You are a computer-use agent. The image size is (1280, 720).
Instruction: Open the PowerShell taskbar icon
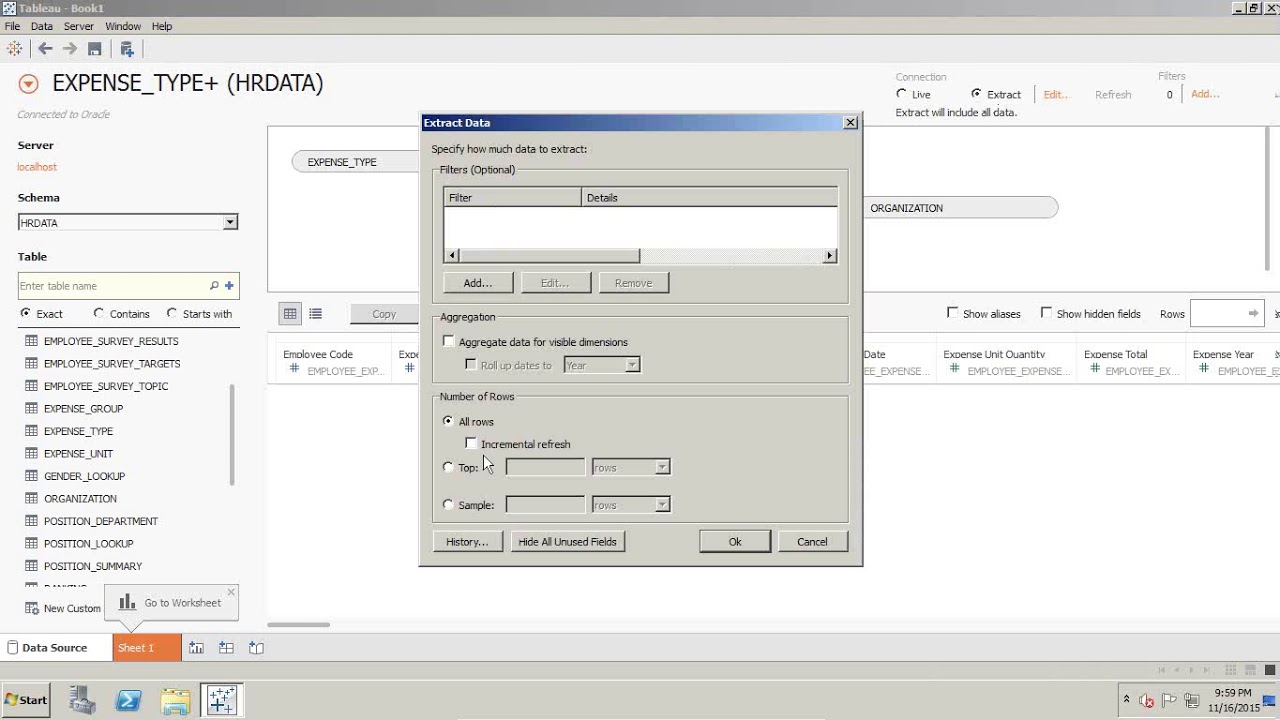click(x=128, y=700)
